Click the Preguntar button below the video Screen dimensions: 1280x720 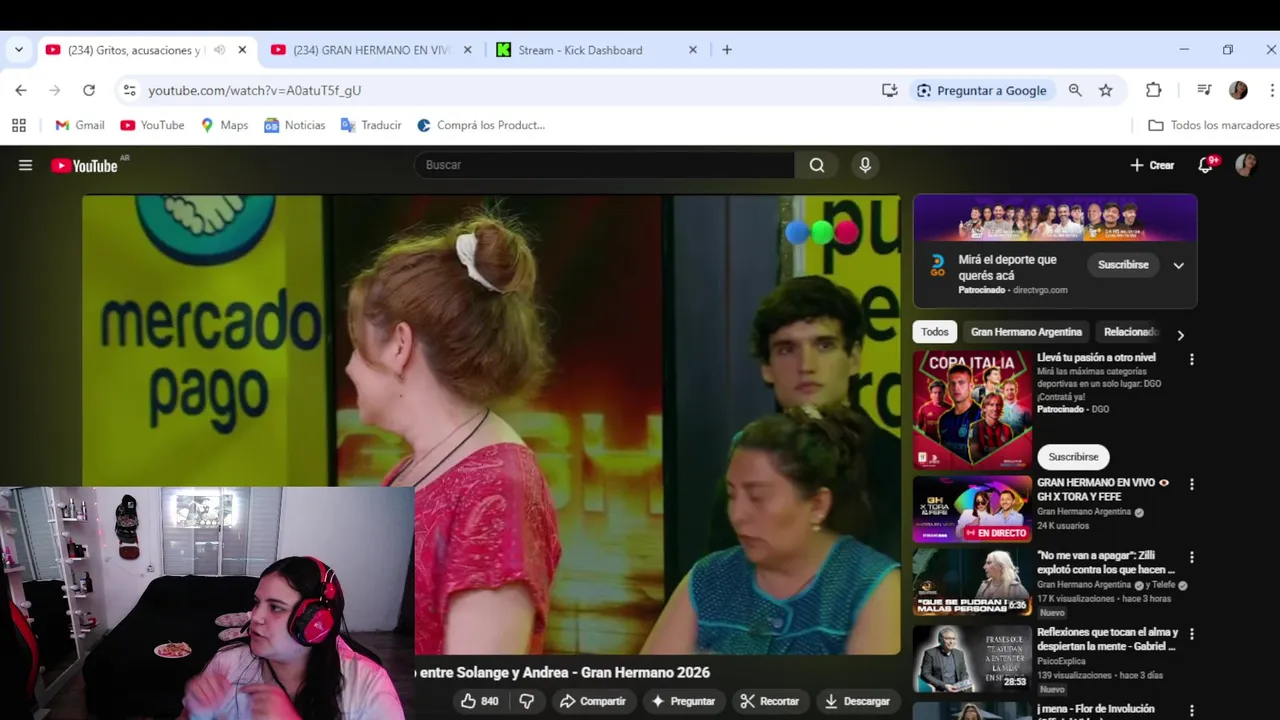pyautogui.click(x=683, y=701)
